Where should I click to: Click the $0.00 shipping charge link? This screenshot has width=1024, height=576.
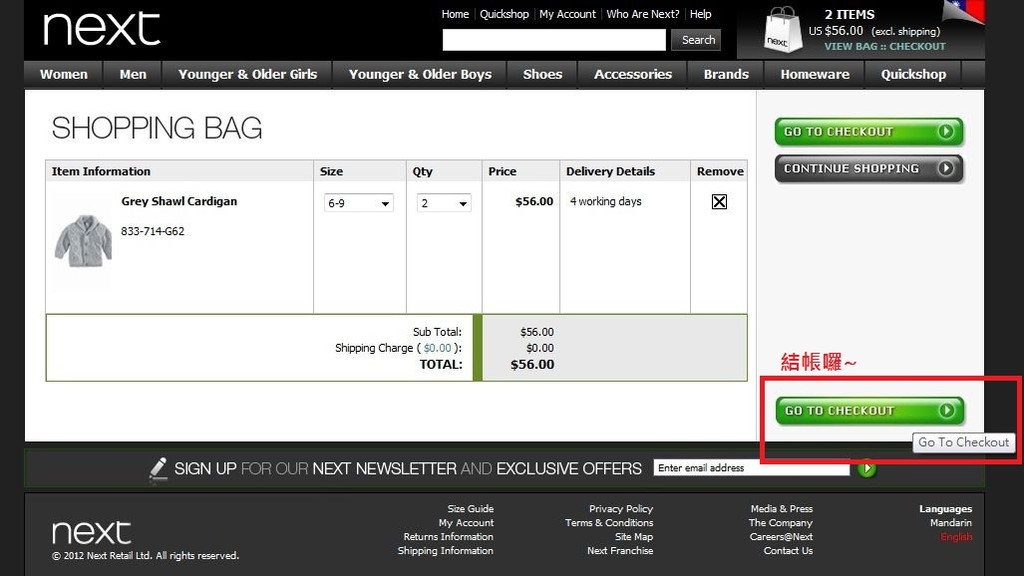pyautogui.click(x=438, y=348)
